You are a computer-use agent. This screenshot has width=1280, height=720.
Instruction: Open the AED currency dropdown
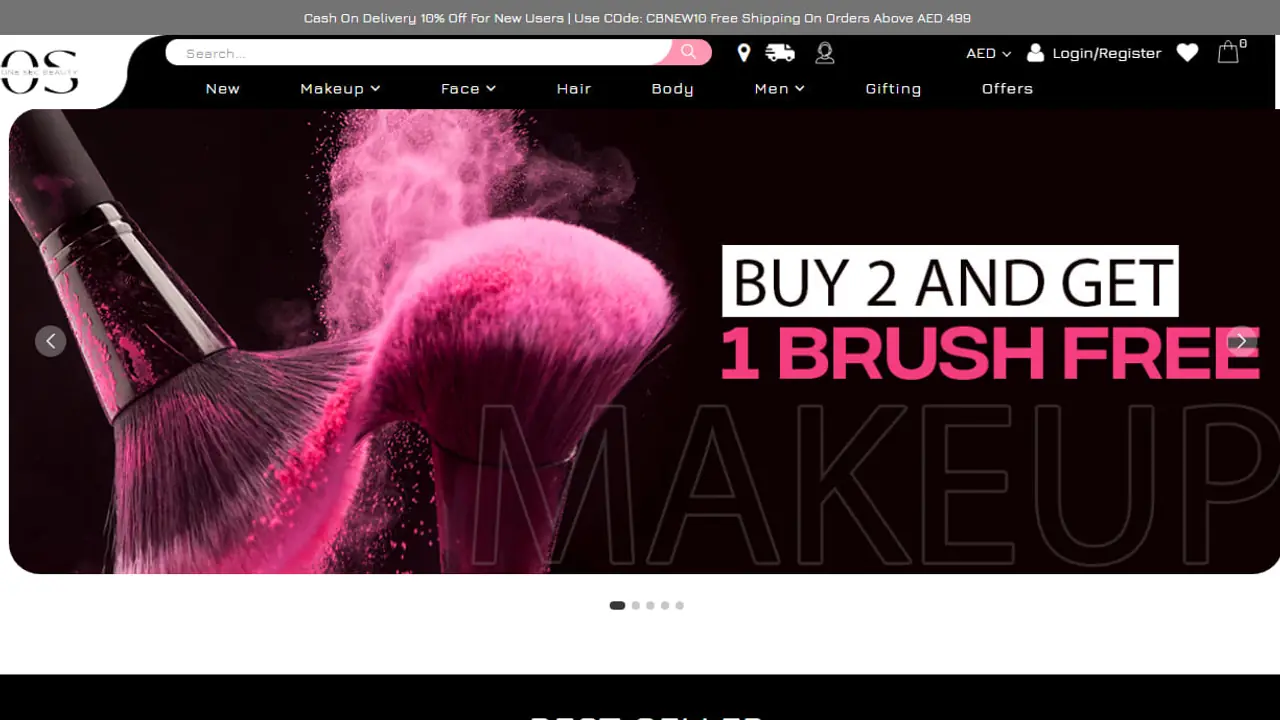tap(988, 53)
